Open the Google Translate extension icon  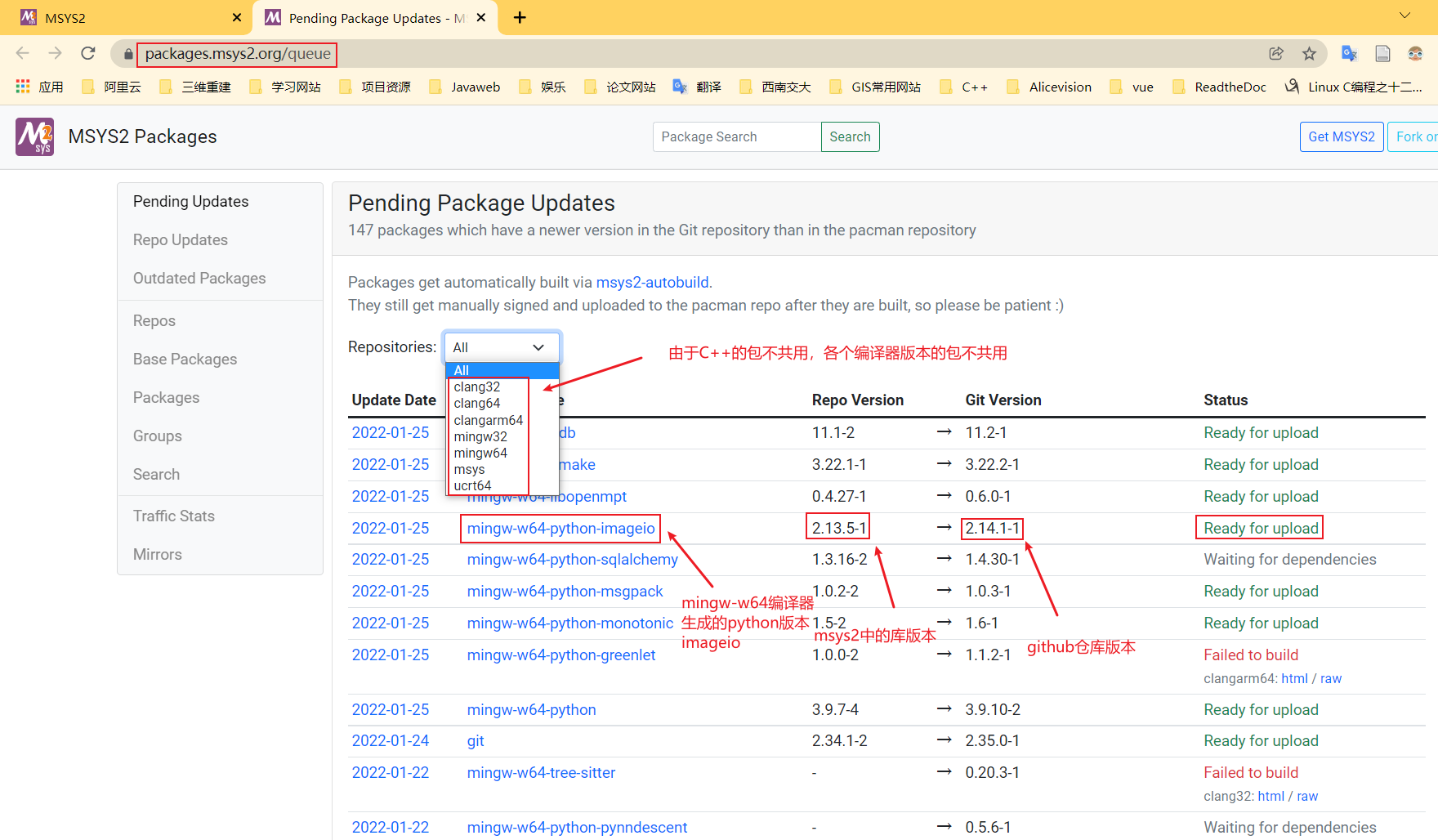click(1349, 53)
